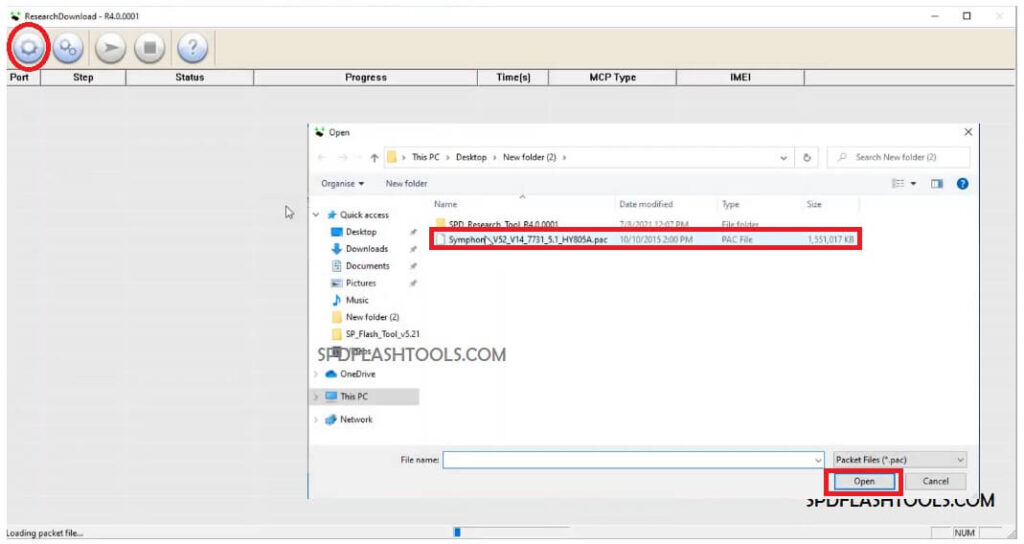Expand the address bar history dropdown
The height and width of the screenshot is (544, 1024).
pyautogui.click(x=783, y=158)
